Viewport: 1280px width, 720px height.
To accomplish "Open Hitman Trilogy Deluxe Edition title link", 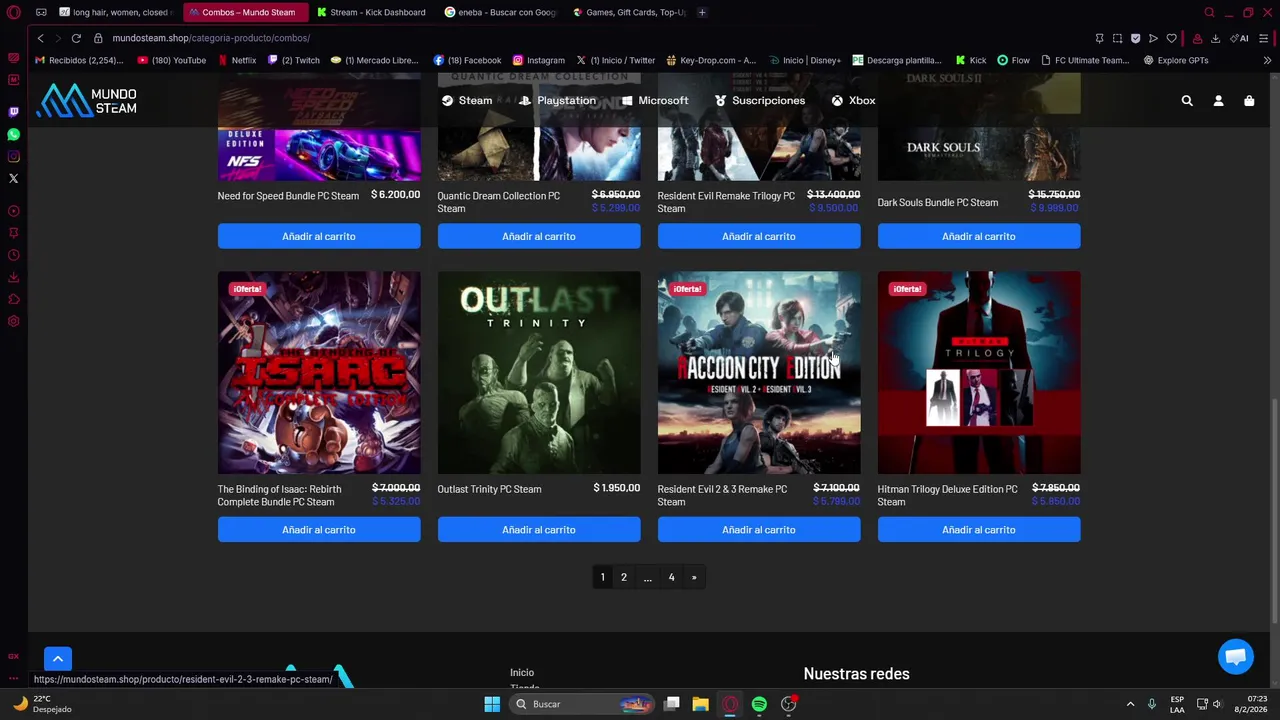I will tap(947, 495).
